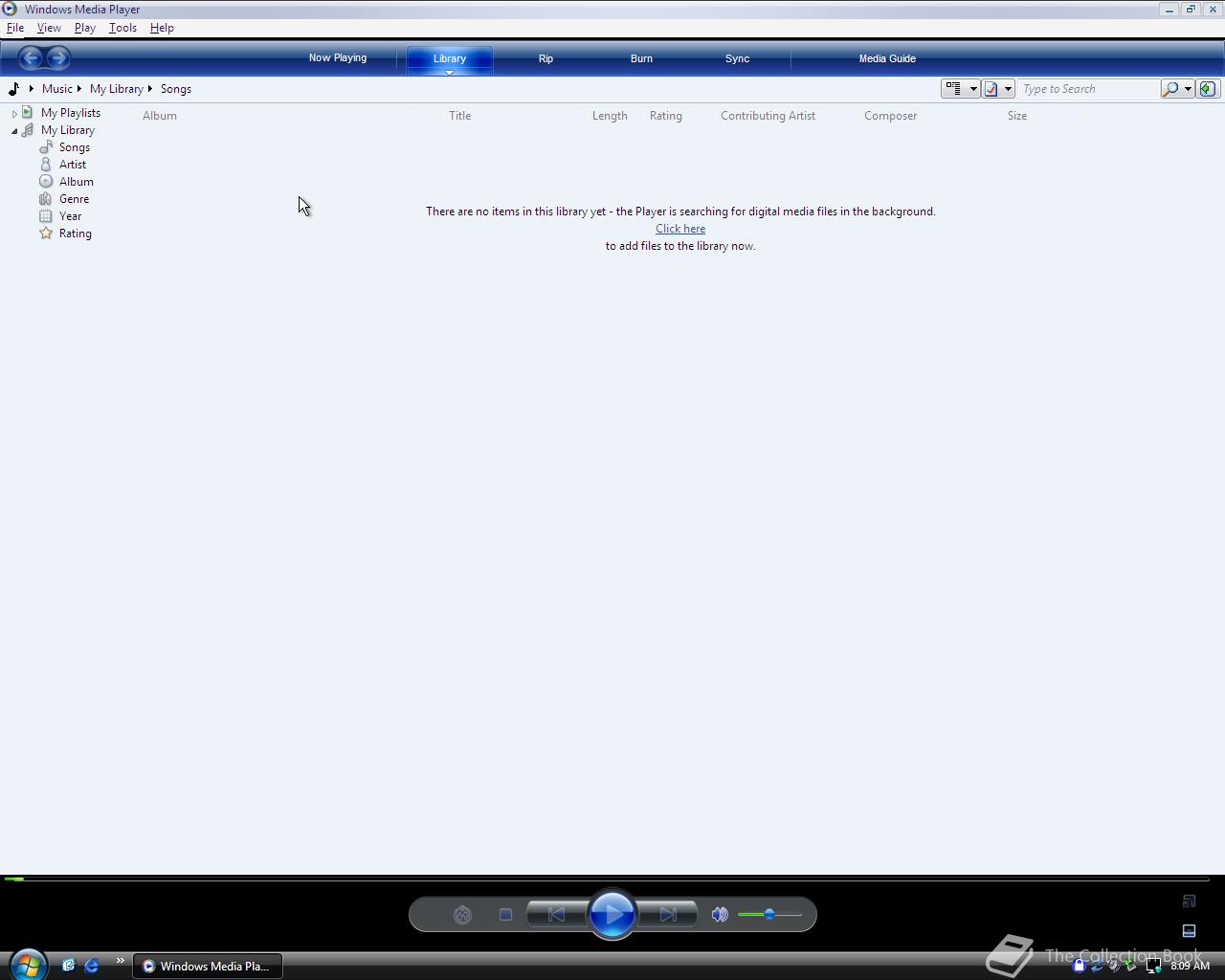
Task: Adjust the volume slider
Action: (769, 915)
